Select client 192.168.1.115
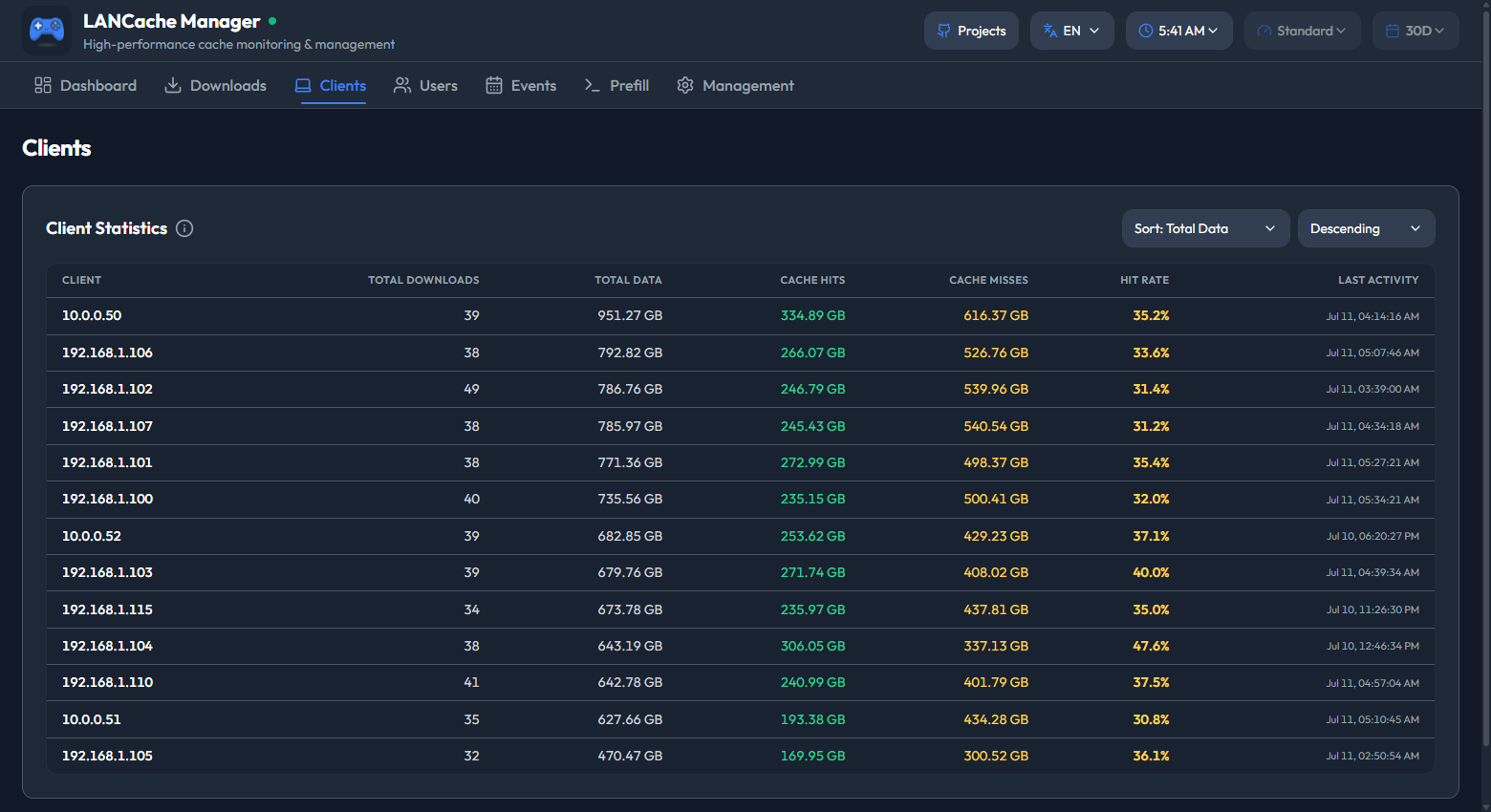The width and height of the screenshot is (1491, 812). point(107,609)
